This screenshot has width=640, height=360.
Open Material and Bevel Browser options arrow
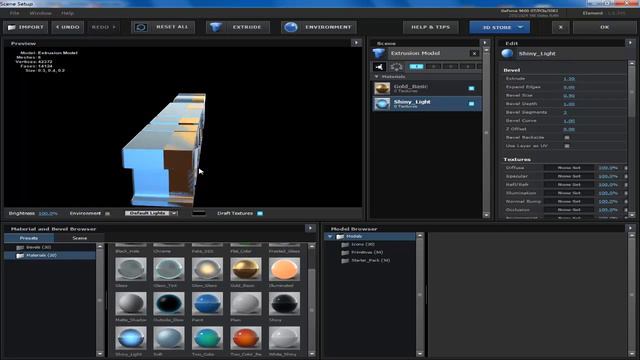tap(310, 229)
